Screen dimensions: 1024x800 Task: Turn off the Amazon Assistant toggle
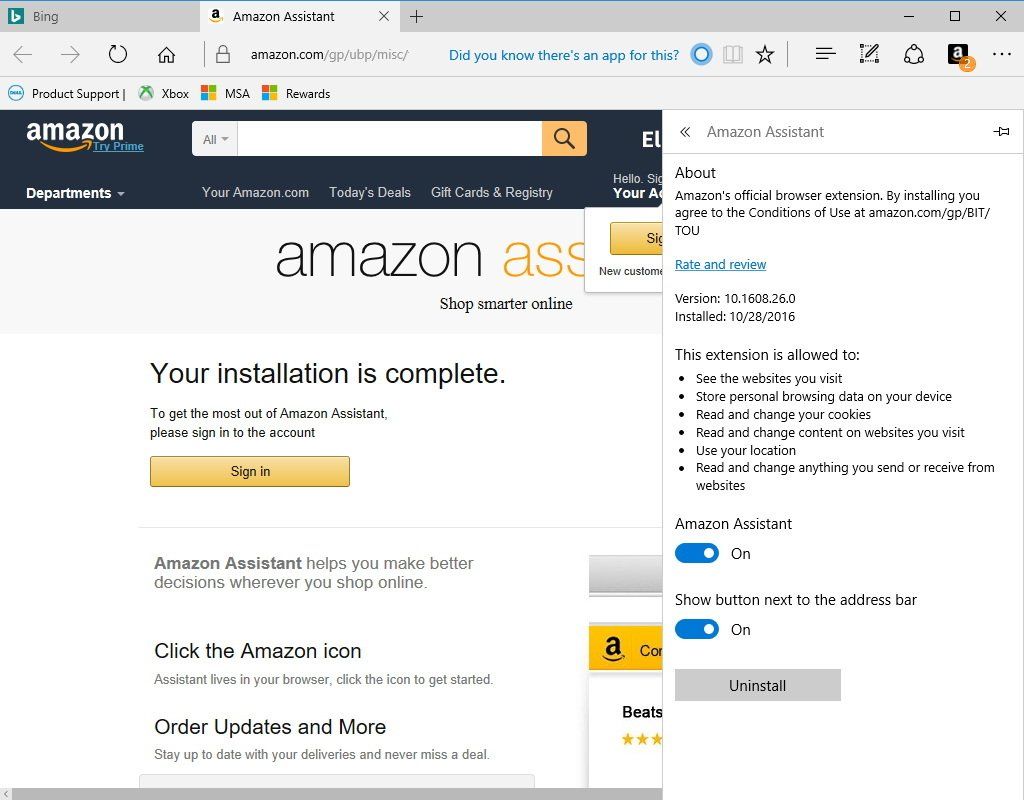pyautogui.click(x=697, y=554)
